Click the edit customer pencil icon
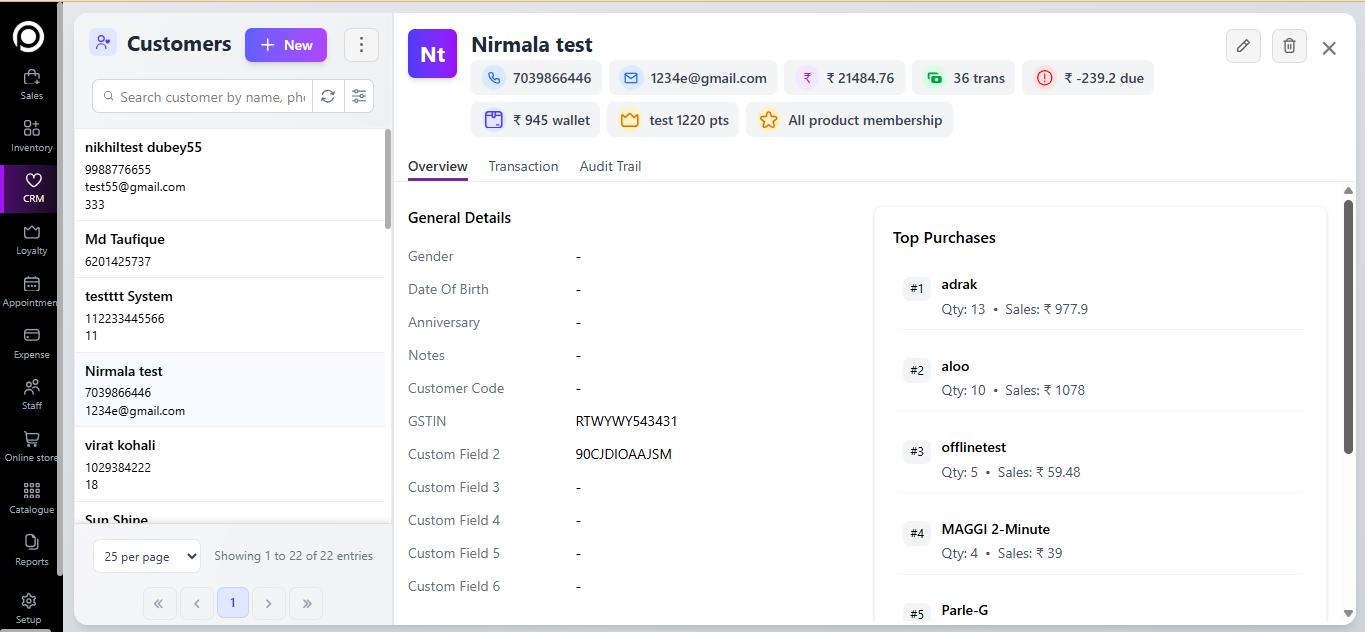Image resolution: width=1365 pixels, height=632 pixels. click(1243, 46)
